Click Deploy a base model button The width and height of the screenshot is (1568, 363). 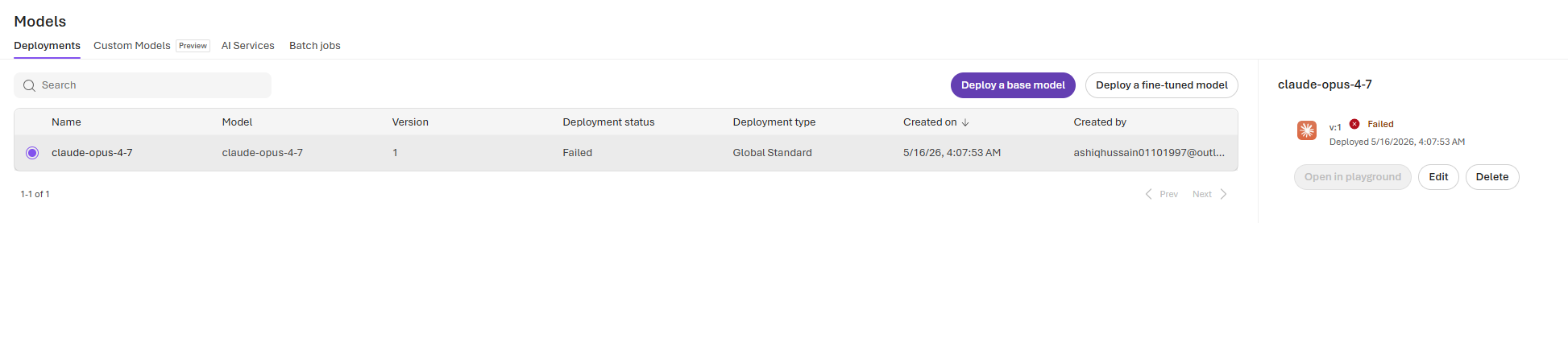tap(1013, 85)
